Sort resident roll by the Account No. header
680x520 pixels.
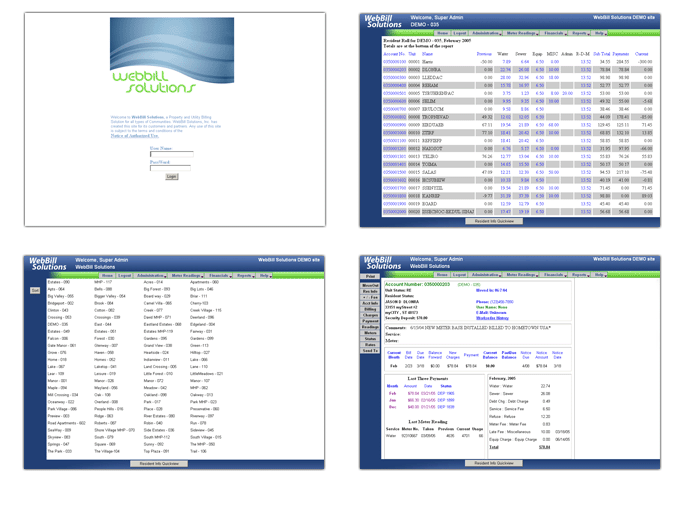pos(394,54)
